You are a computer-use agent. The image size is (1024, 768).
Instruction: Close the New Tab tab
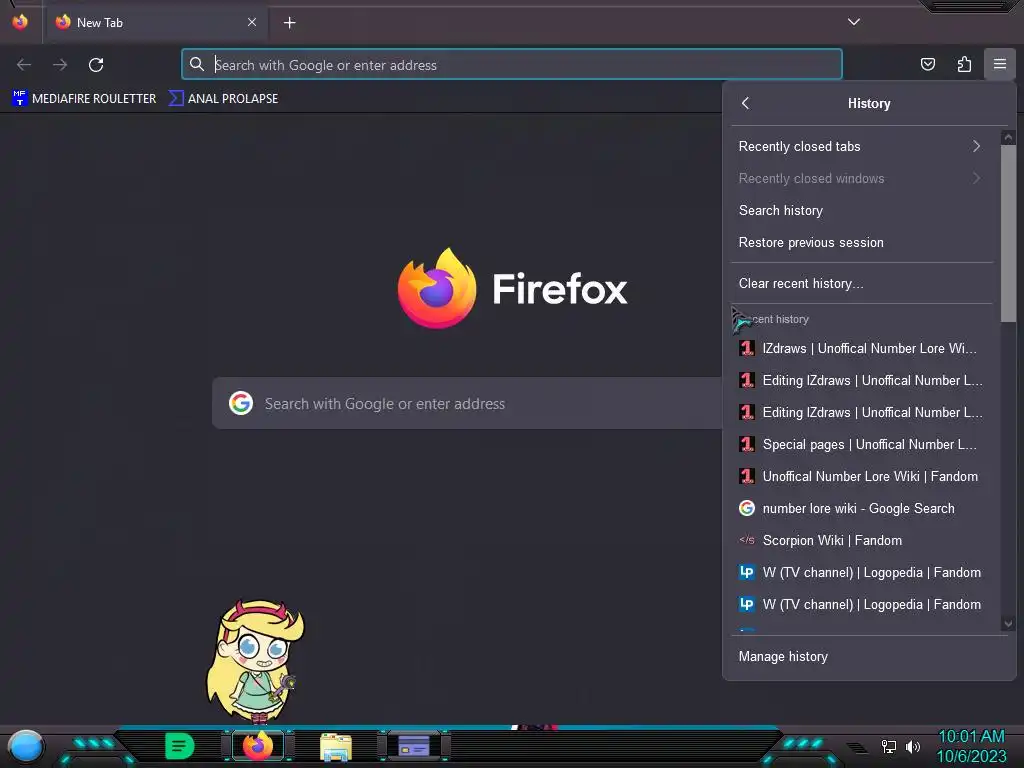point(252,22)
